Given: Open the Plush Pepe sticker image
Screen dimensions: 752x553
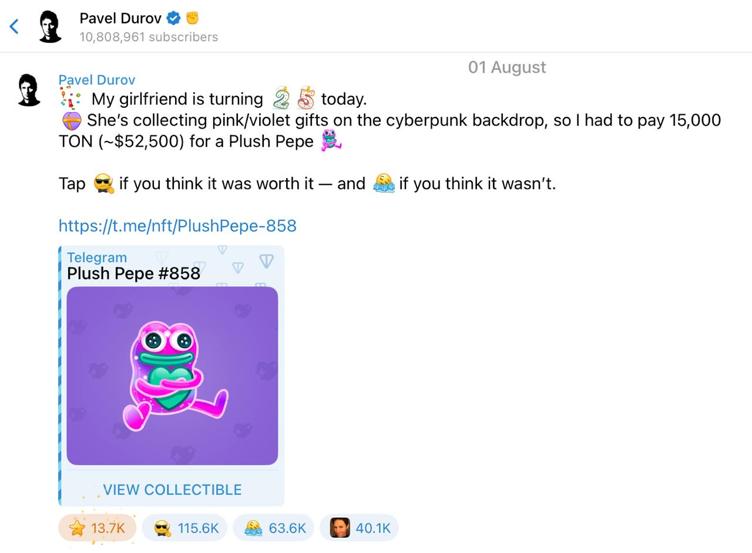Looking at the screenshot, I should (x=172, y=375).
